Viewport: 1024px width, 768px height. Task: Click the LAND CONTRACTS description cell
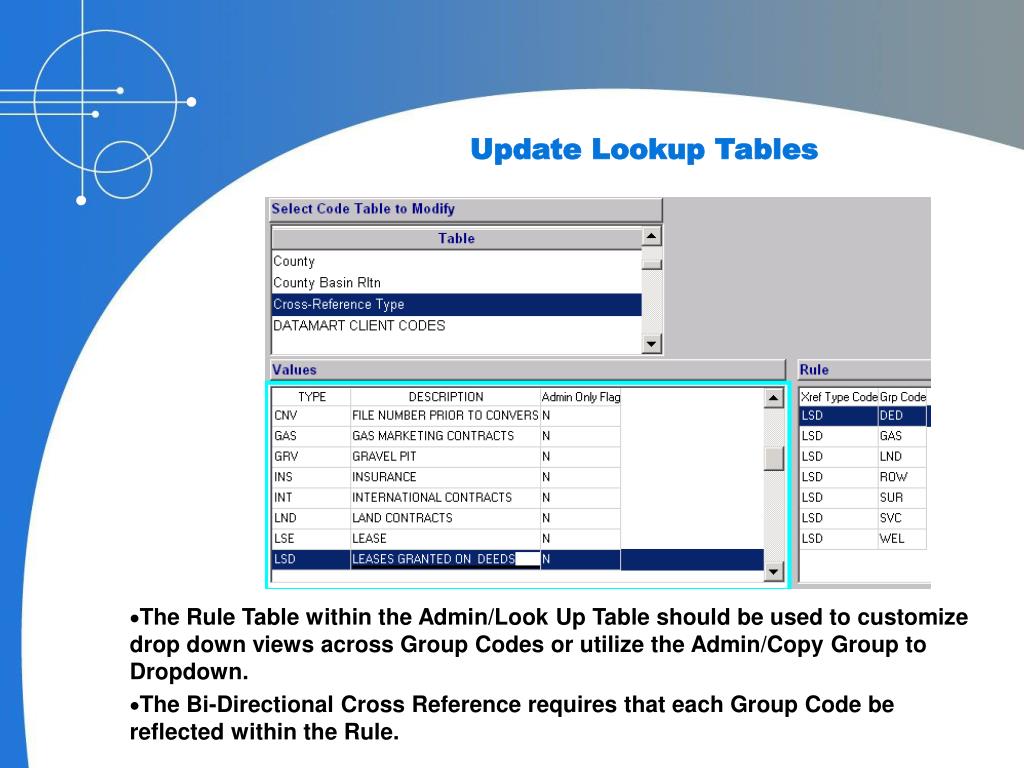pyautogui.click(x=445, y=518)
